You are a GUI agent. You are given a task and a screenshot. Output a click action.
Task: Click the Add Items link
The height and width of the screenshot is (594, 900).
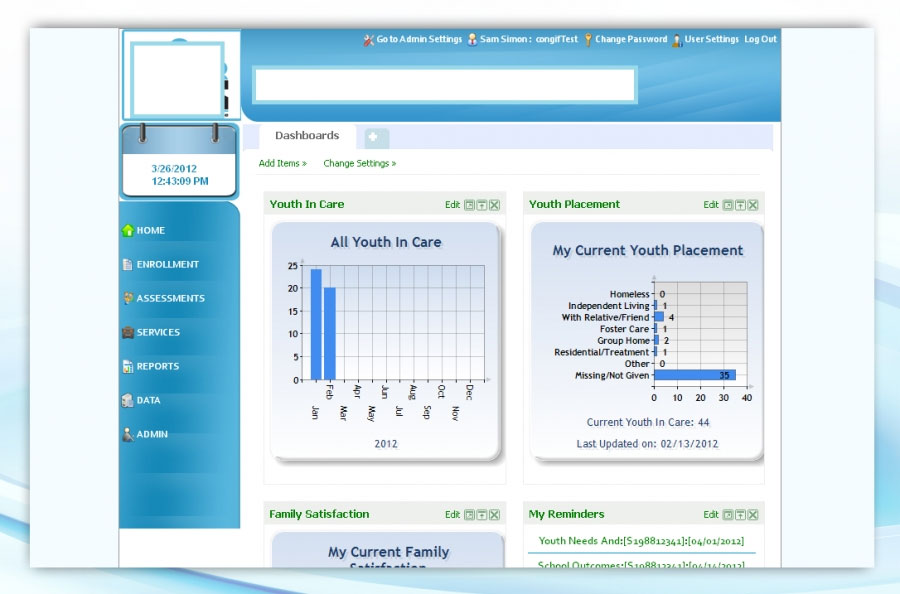[282, 164]
